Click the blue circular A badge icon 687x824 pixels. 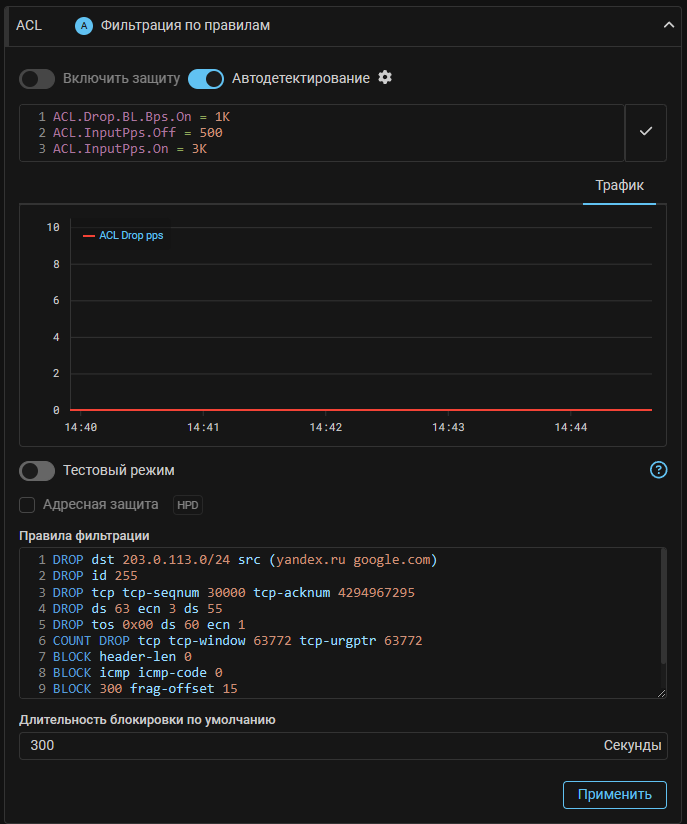84,25
